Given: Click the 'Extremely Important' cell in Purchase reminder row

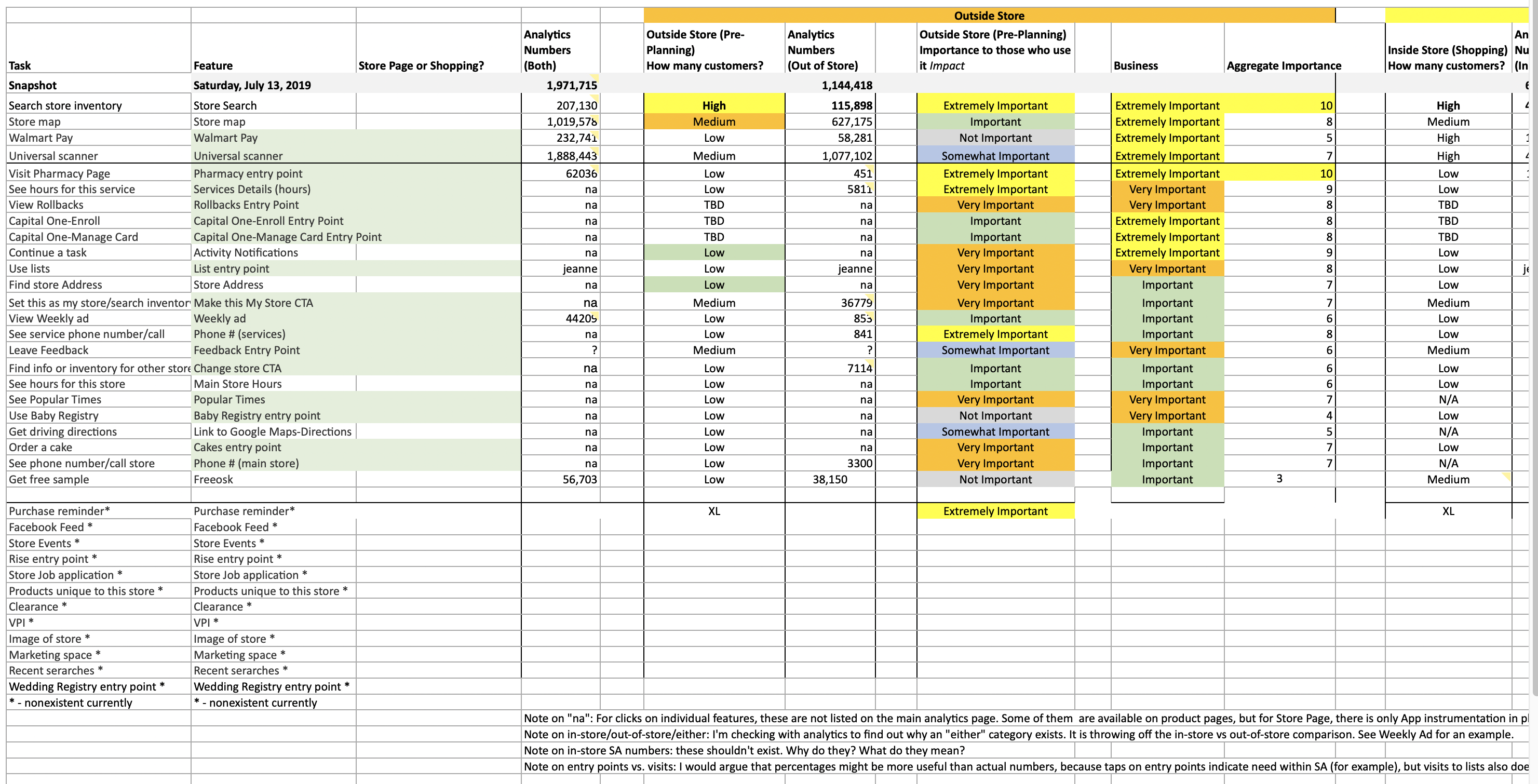Looking at the screenshot, I should click(x=995, y=510).
